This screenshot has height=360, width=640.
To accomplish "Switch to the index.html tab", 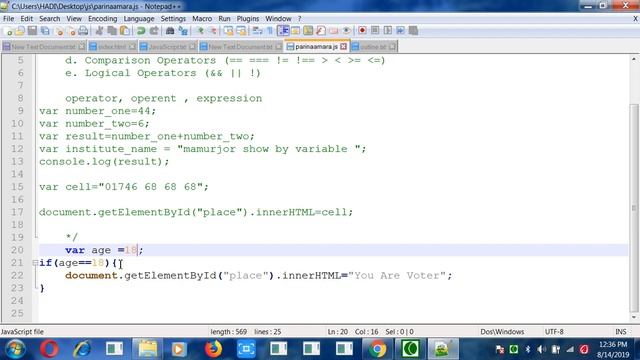I will click(x=111, y=47).
